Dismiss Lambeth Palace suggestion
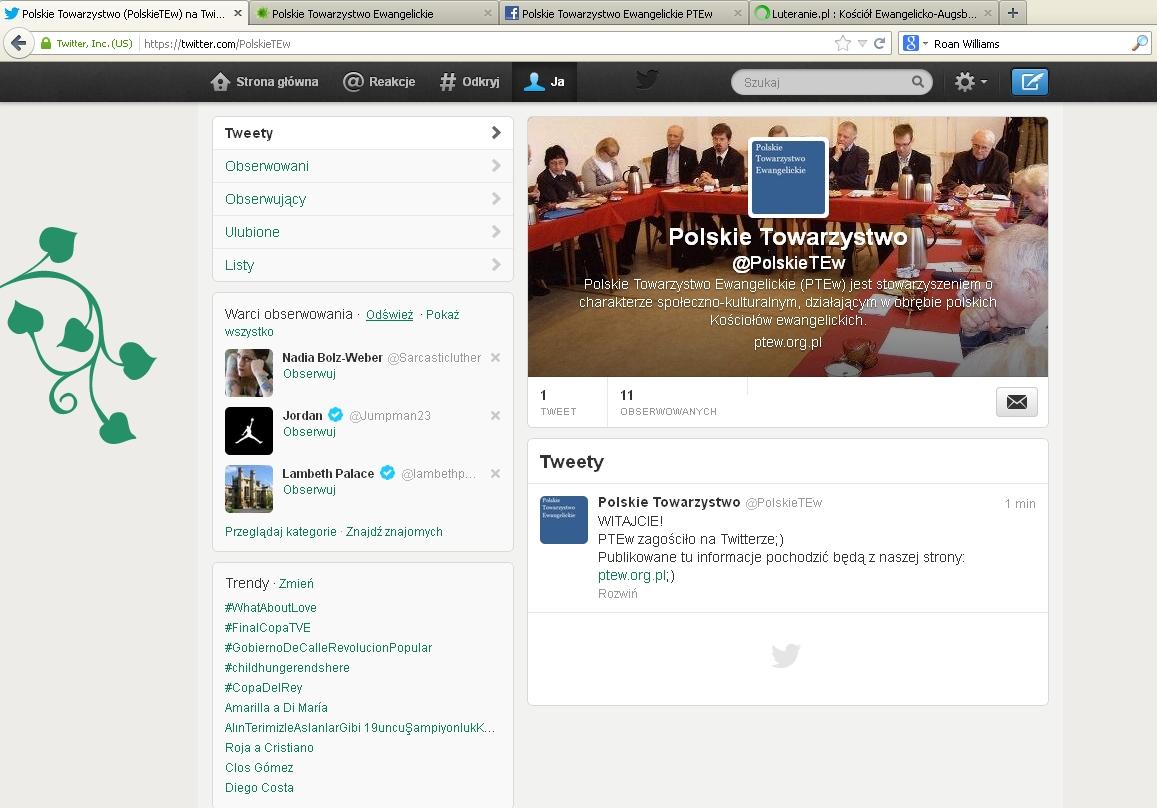 tap(496, 473)
